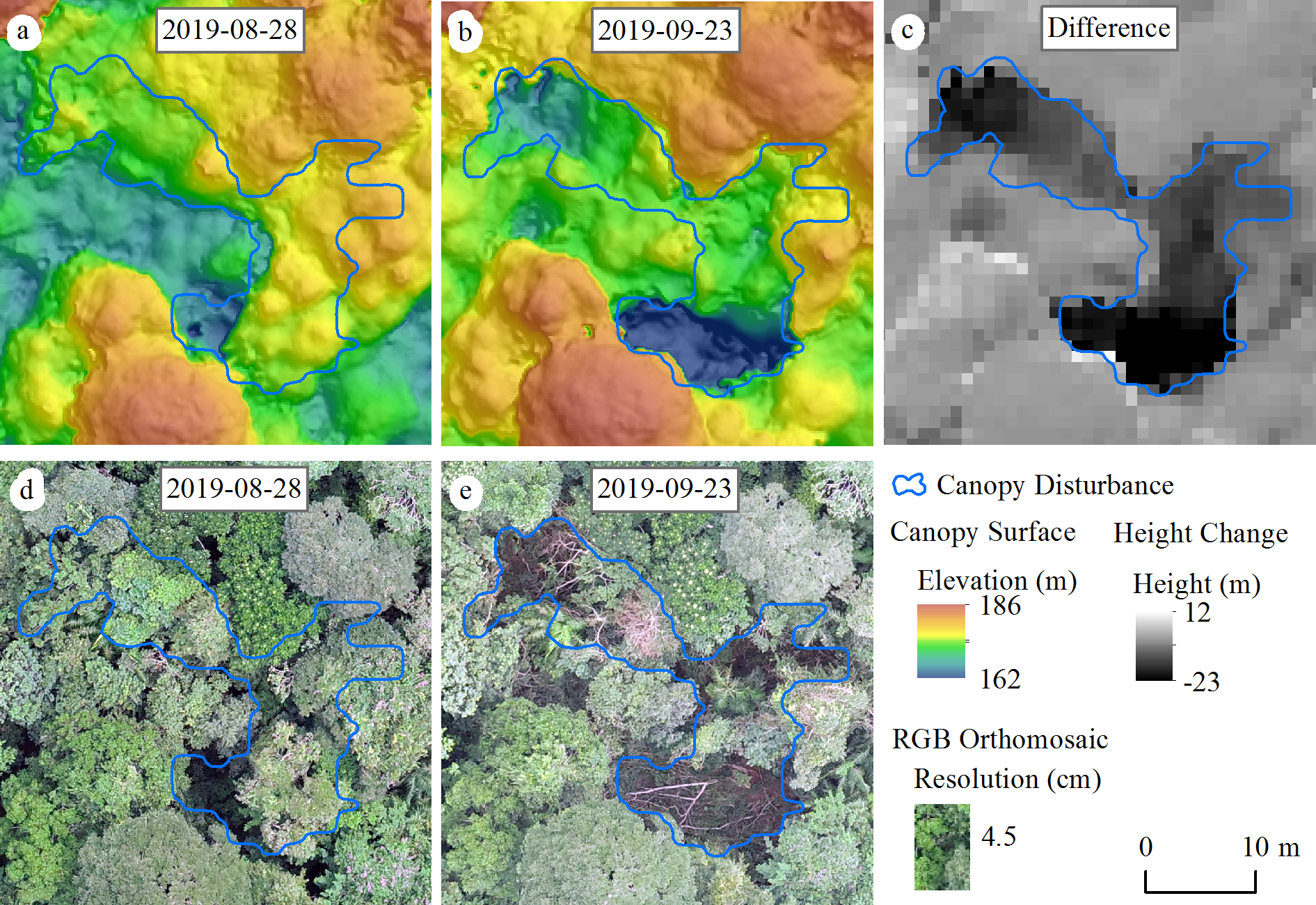1316x905 pixels.
Task: Click the 2019-08-28 label on the aerial photo
Action: [x=234, y=489]
